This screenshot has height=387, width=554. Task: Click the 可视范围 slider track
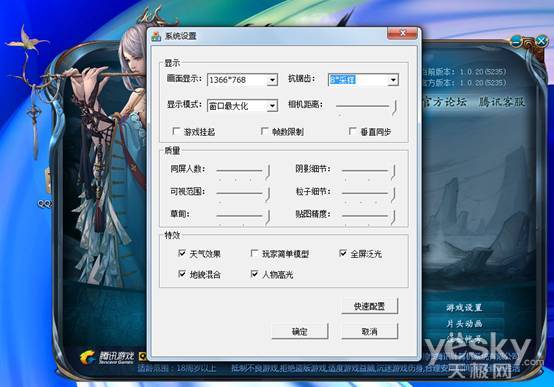(243, 193)
